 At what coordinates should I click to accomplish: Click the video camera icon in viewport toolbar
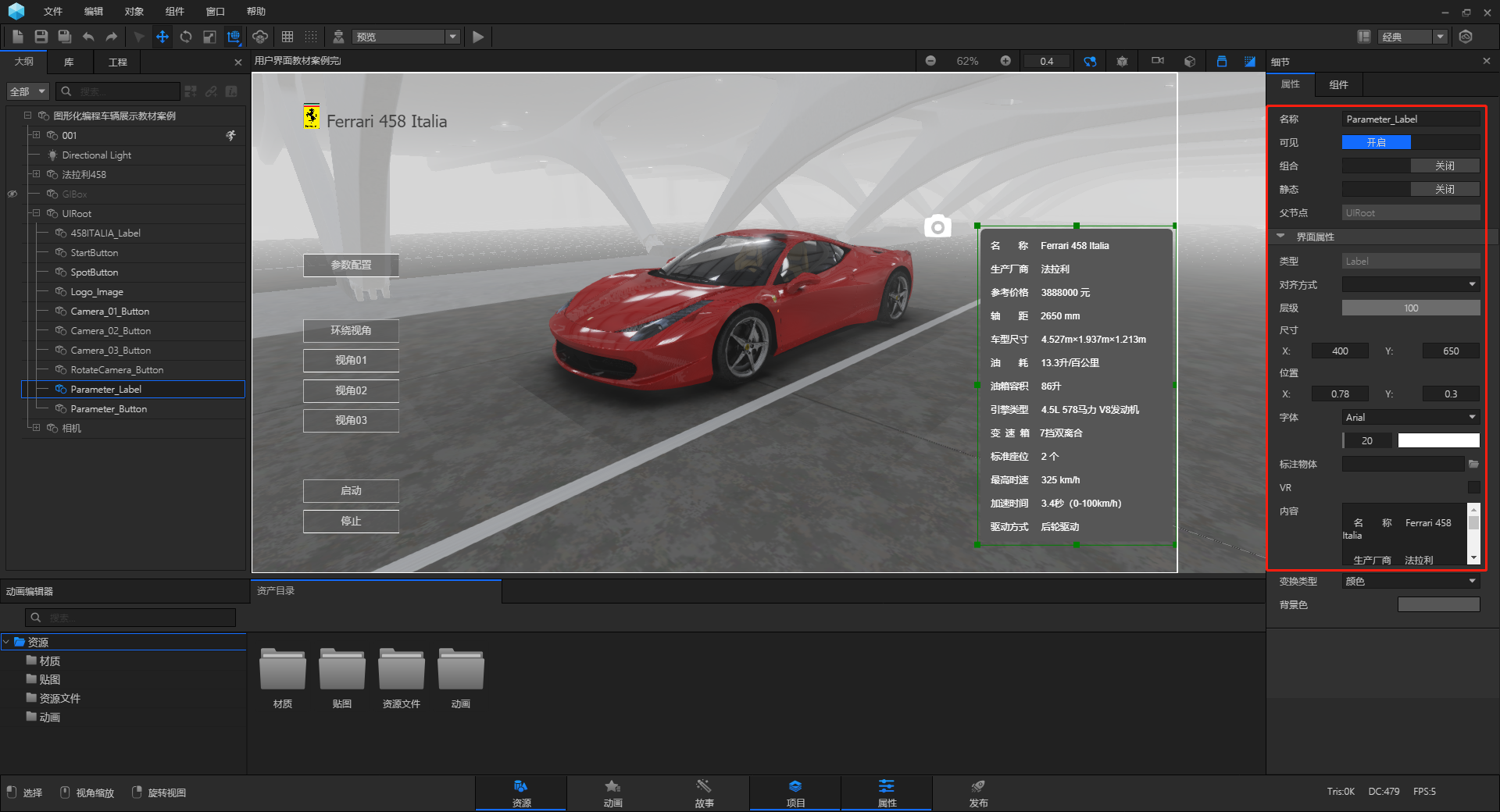(x=1158, y=60)
